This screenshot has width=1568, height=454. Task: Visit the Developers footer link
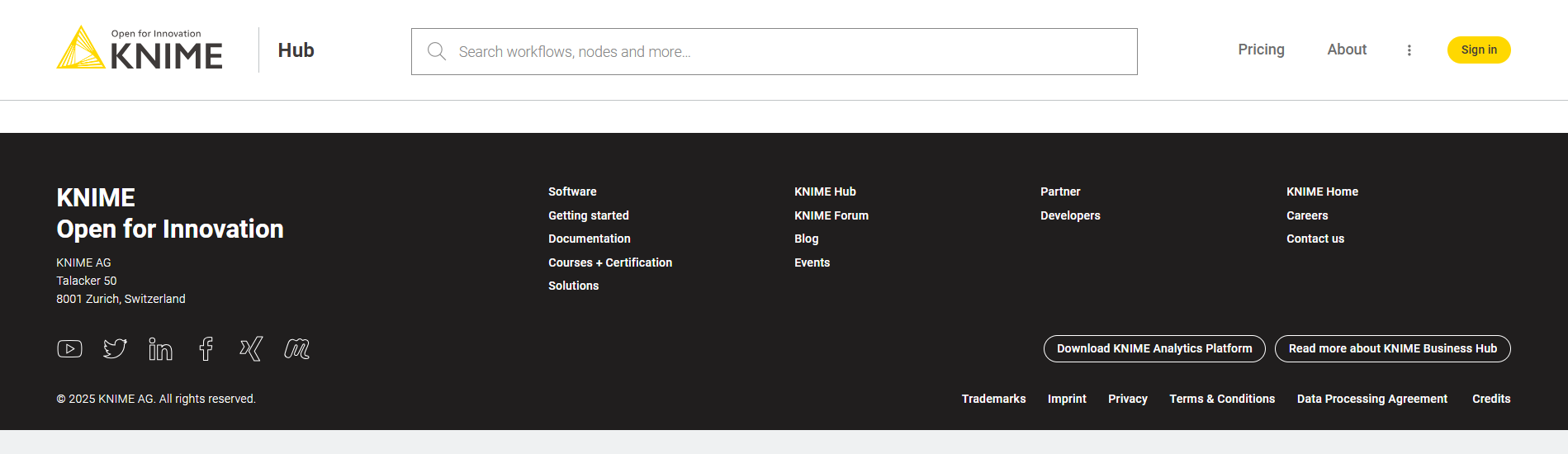pos(1070,215)
